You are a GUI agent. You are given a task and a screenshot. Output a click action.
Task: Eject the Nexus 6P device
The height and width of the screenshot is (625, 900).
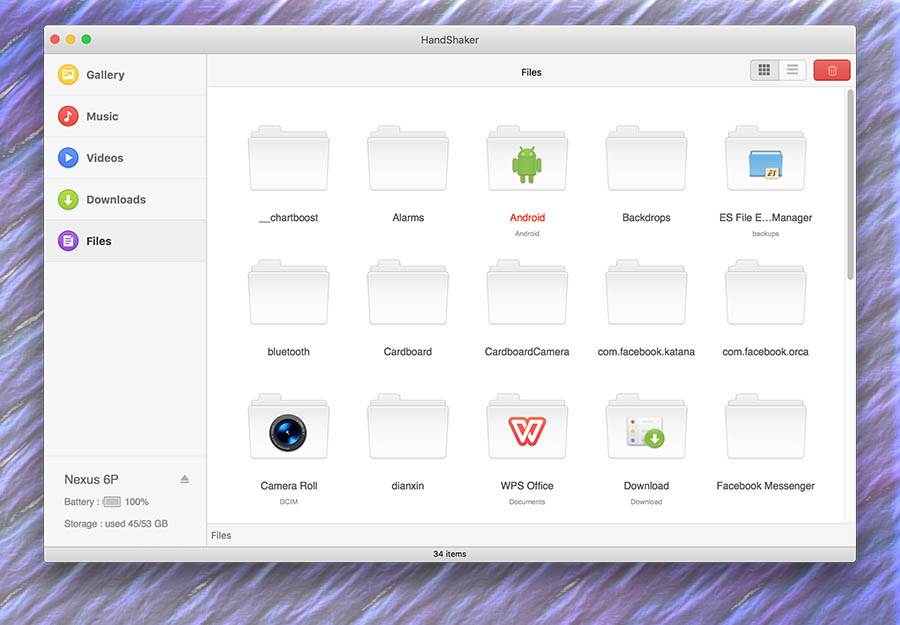(184, 479)
